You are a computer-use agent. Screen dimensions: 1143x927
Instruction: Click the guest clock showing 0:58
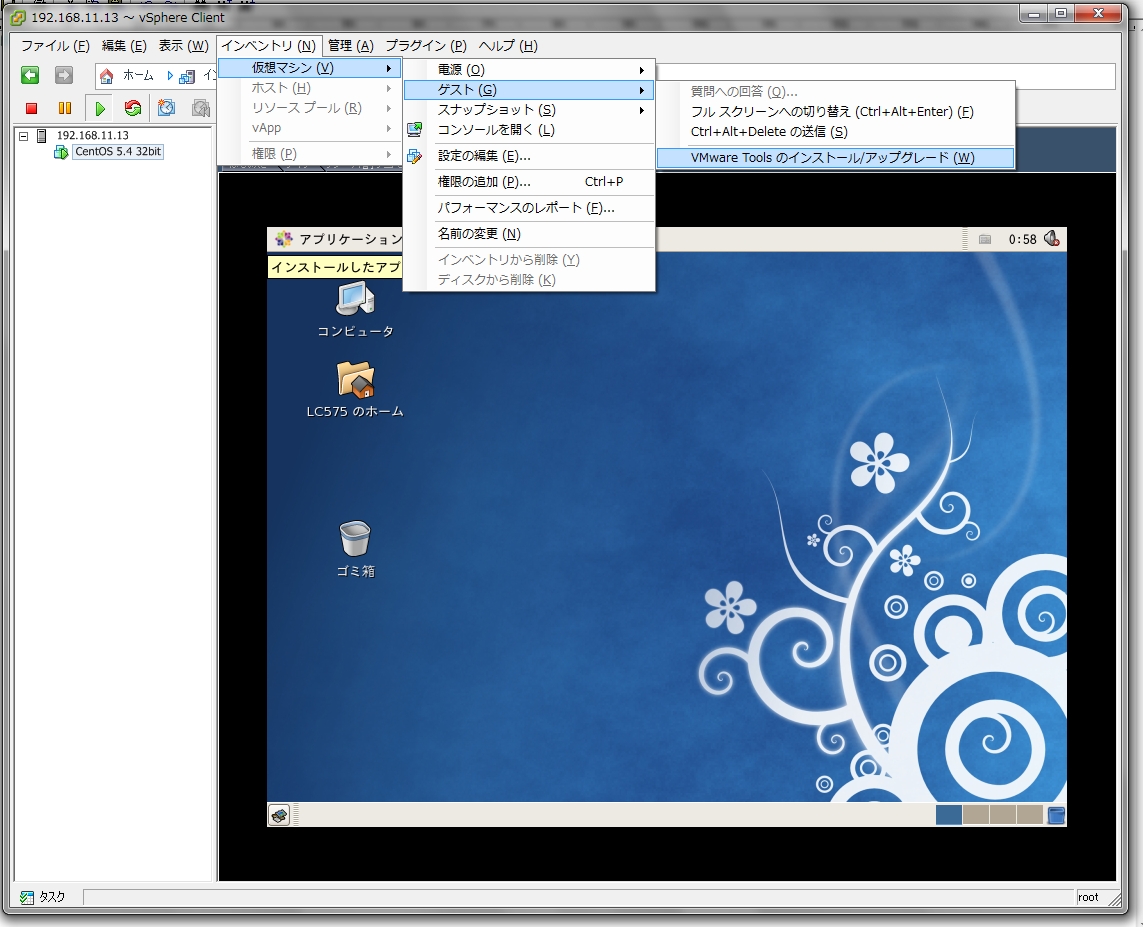(x=1022, y=239)
